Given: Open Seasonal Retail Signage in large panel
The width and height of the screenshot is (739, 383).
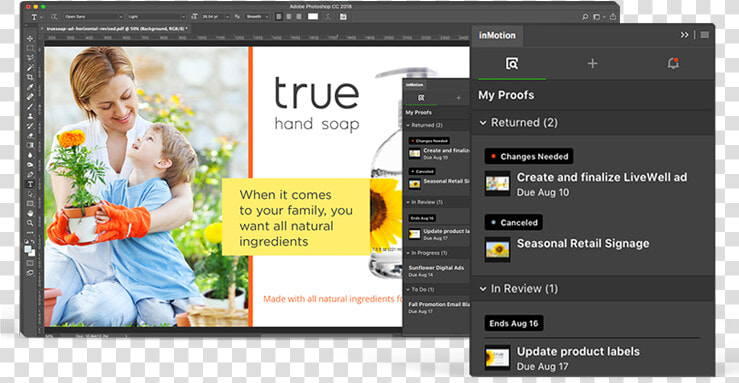Looking at the screenshot, I should click(x=583, y=243).
